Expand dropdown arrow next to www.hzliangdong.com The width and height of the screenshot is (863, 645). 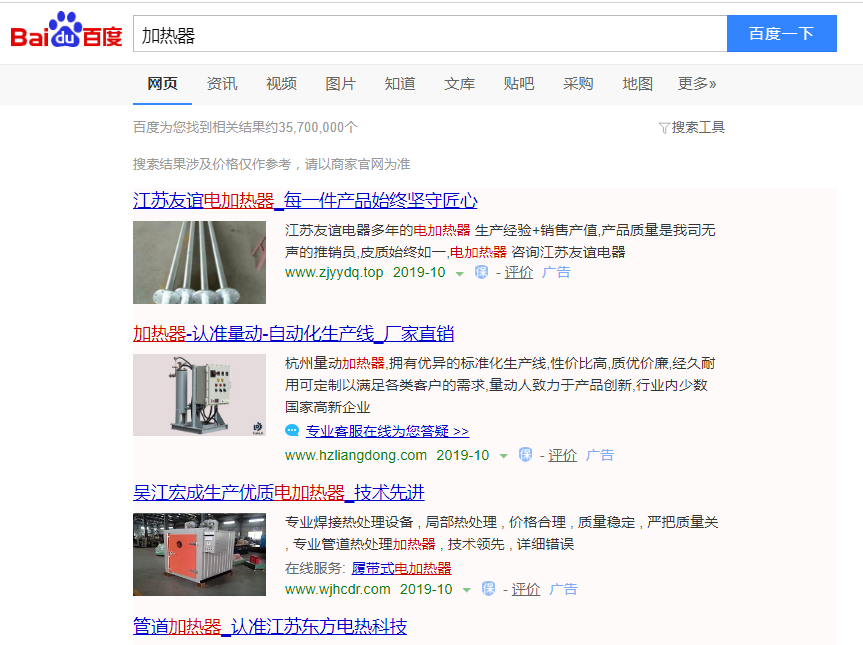click(x=503, y=456)
